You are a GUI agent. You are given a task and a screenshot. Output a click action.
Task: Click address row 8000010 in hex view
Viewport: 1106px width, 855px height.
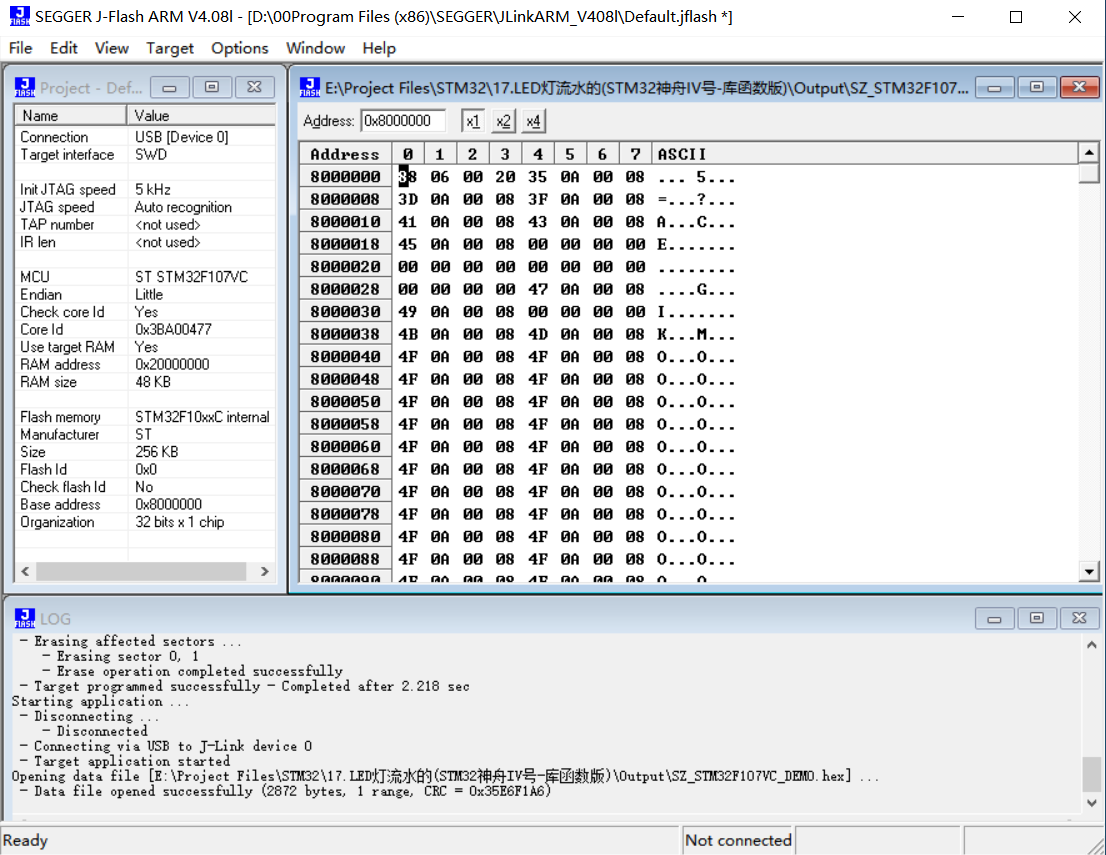coord(345,222)
